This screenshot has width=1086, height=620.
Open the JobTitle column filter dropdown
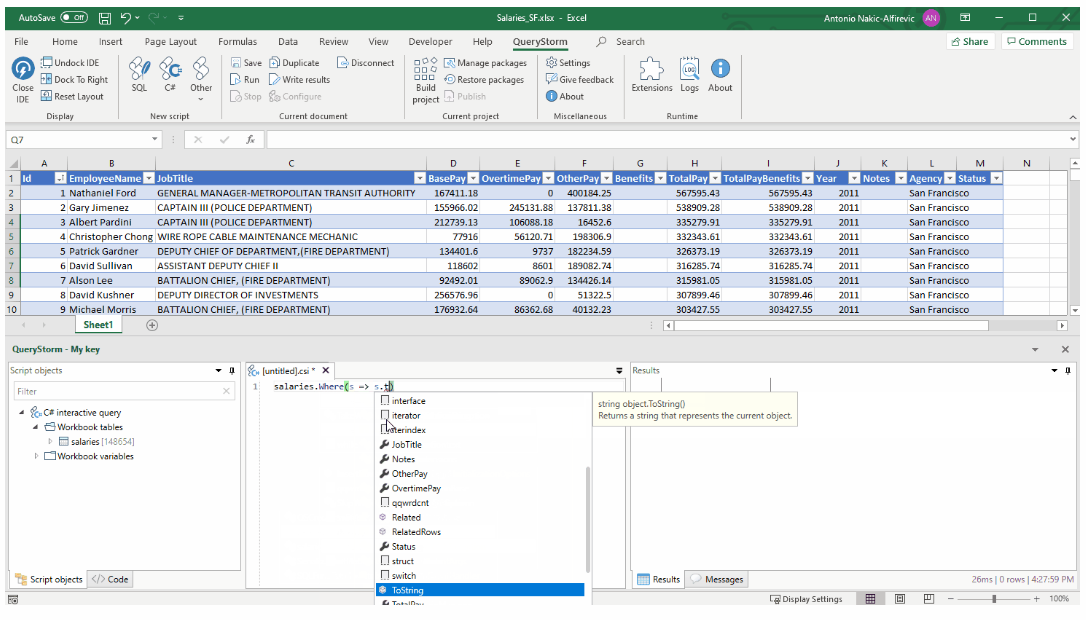[x=419, y=179]
